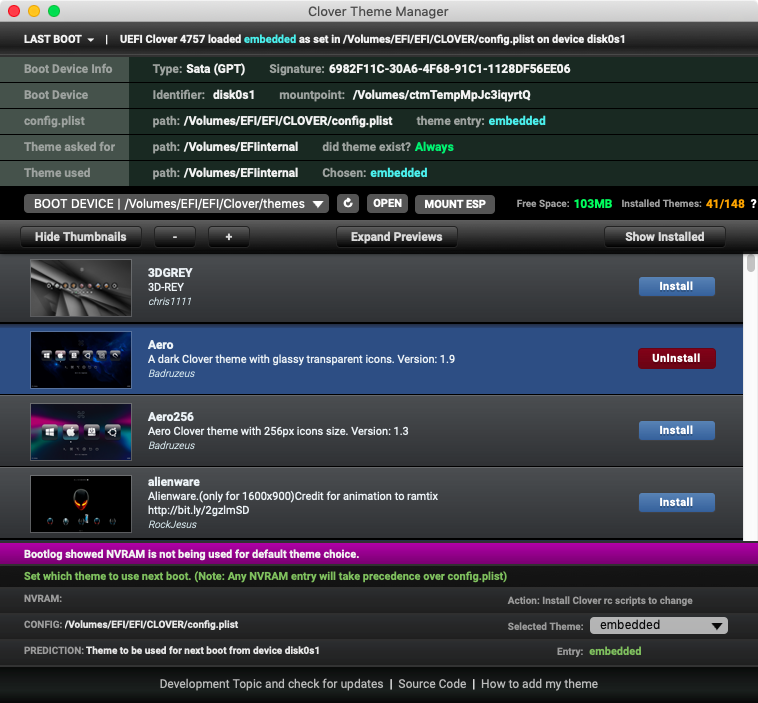Click the OPEN button
The width and height of the screenshot is (758, 703).
coord(387,204)
